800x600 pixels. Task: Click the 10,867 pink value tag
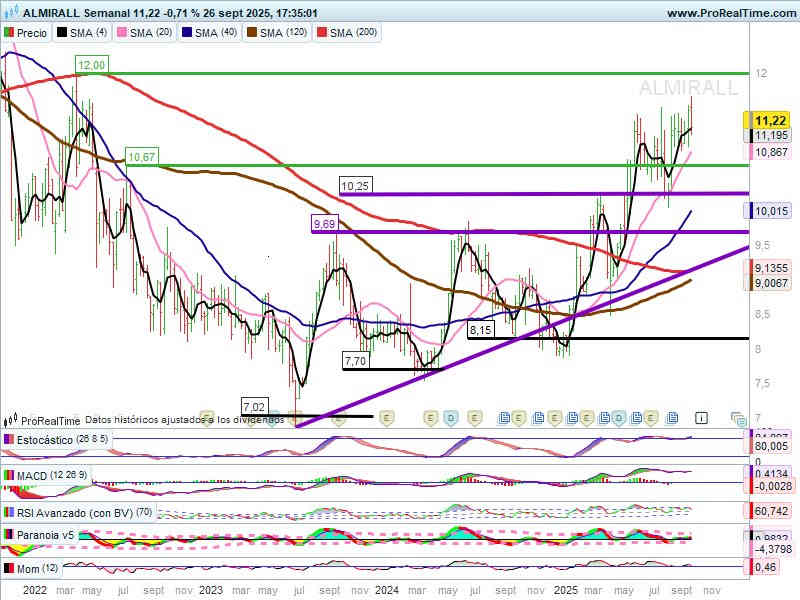tap(767, 152)
